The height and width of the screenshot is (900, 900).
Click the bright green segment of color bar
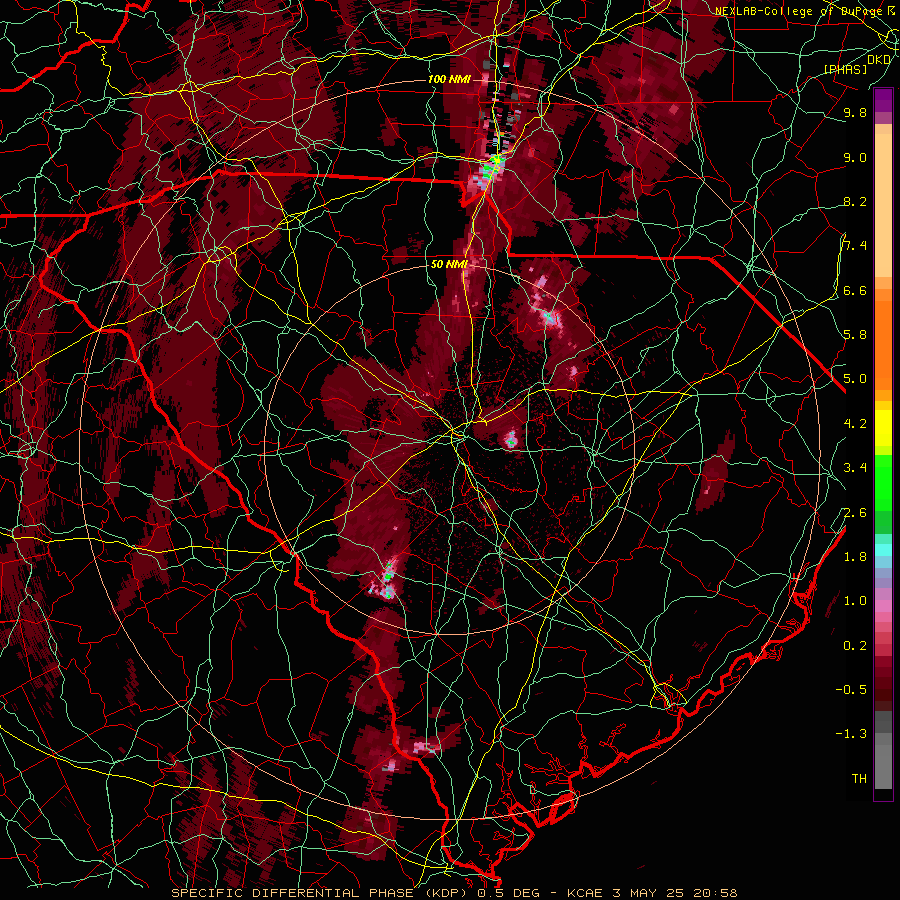[x=883, y=482]
